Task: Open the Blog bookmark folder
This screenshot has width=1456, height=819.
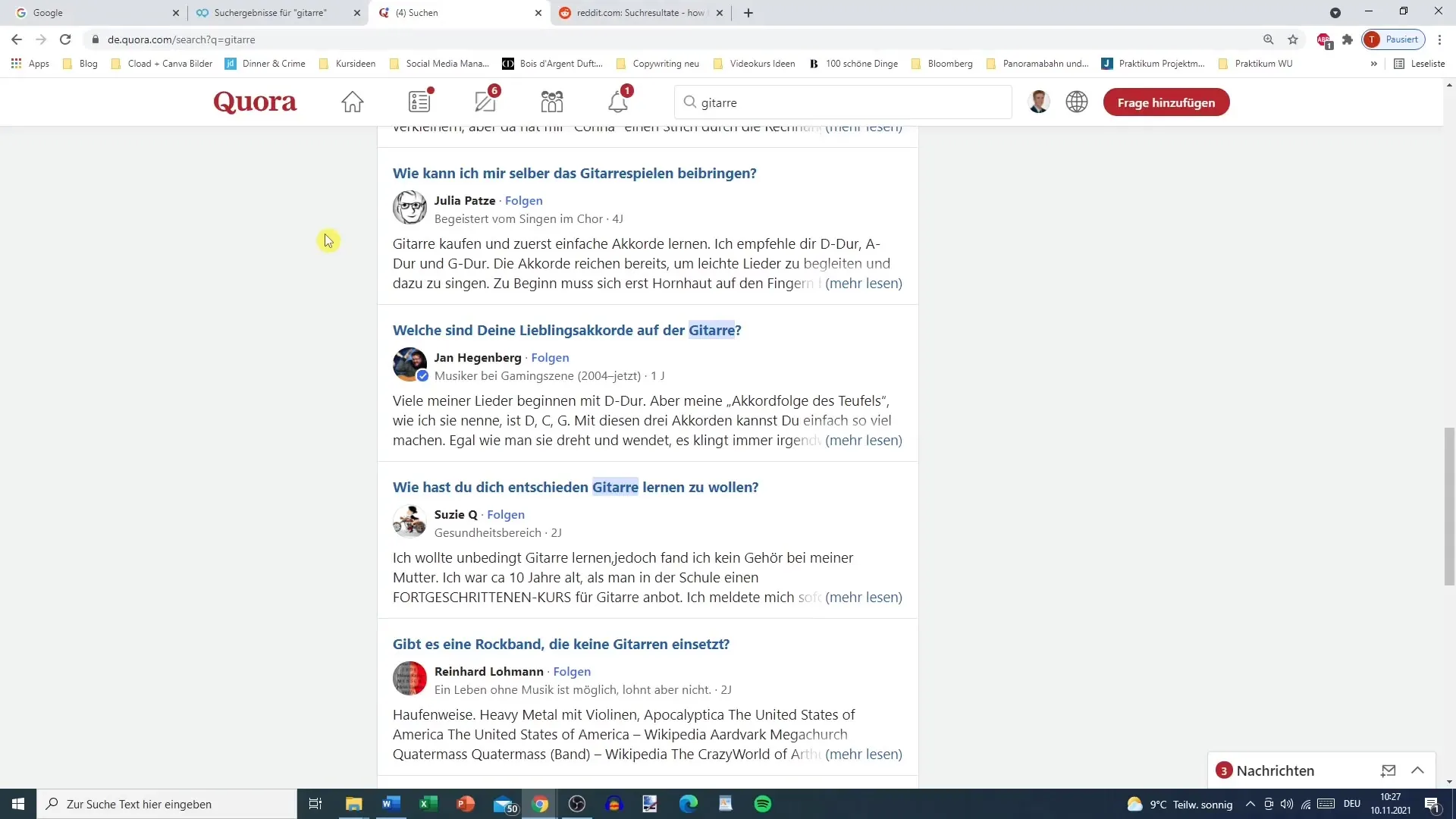Action: (80, 64)
